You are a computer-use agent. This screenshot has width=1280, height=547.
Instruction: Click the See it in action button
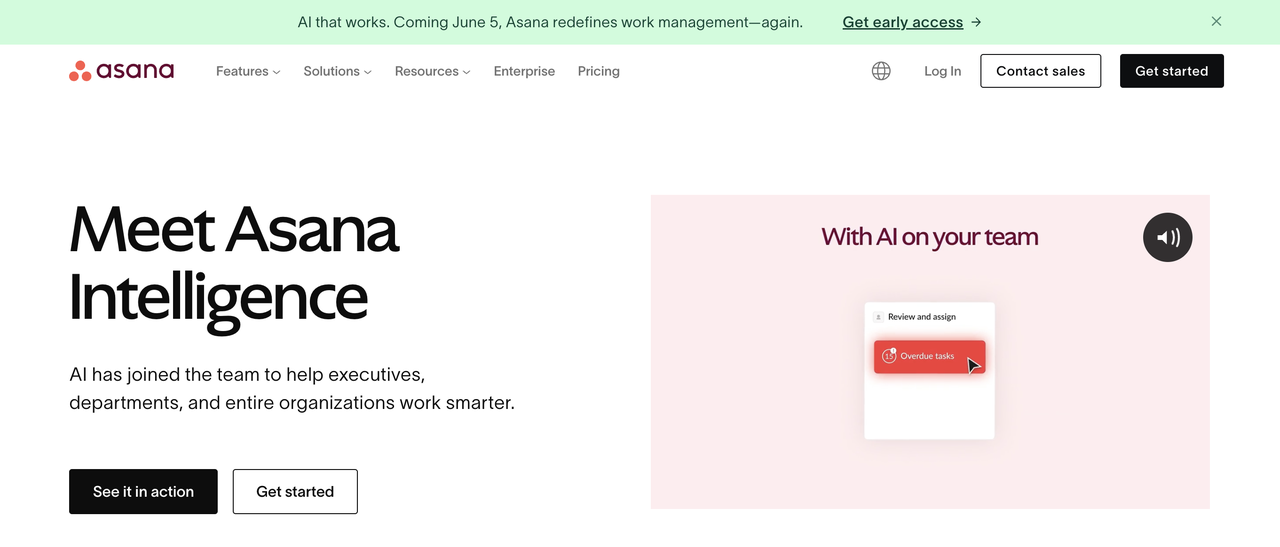tap(143, 491)
